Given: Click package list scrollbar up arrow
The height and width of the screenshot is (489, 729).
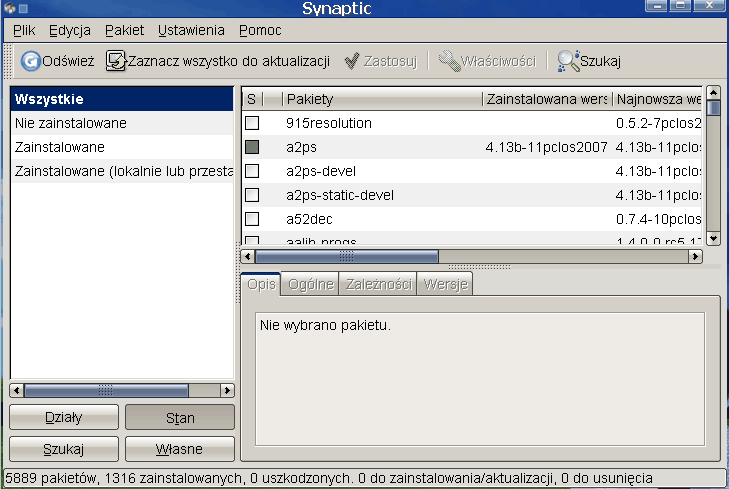Looking at the screenshot, I should [714, 93].
